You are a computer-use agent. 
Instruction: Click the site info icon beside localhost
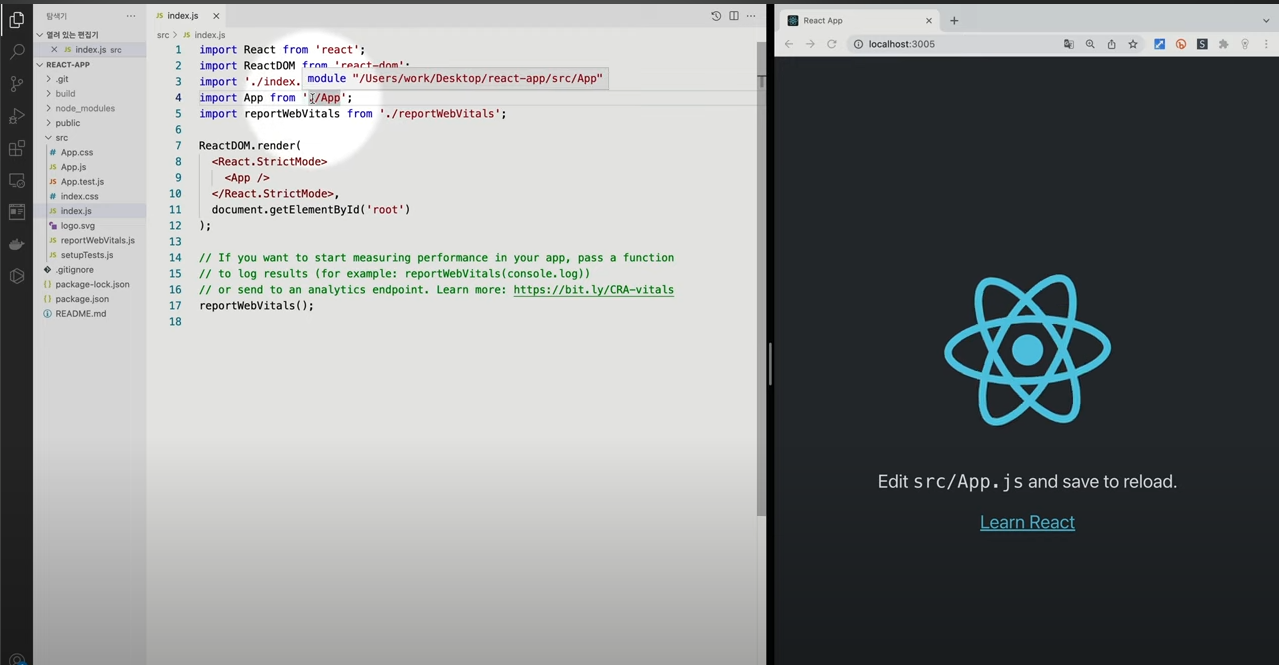coord(858,44)
